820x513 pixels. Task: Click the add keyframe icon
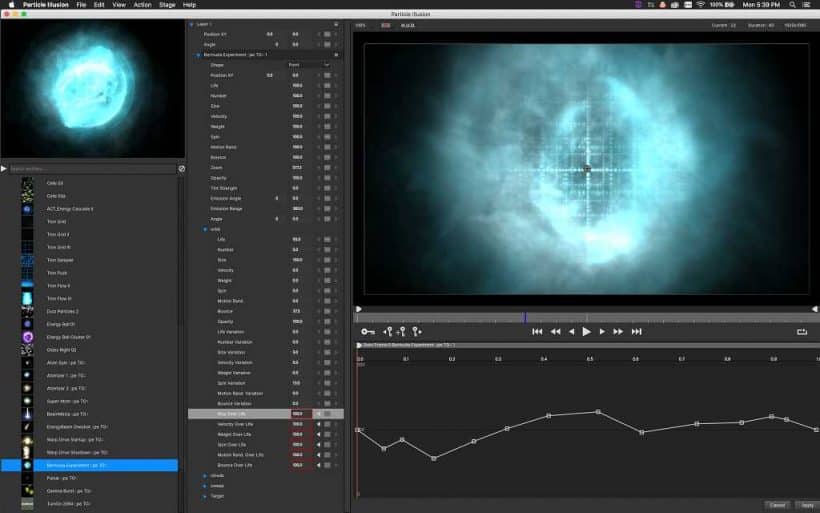tap(401, 332)
